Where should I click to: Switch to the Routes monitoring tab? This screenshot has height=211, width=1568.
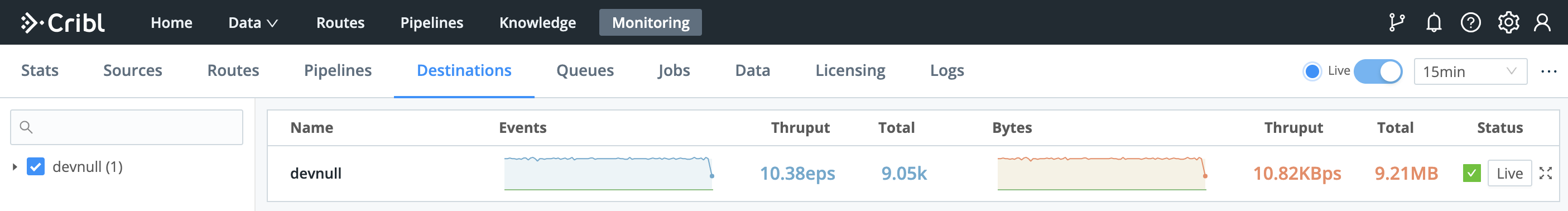tap(233, 70)
